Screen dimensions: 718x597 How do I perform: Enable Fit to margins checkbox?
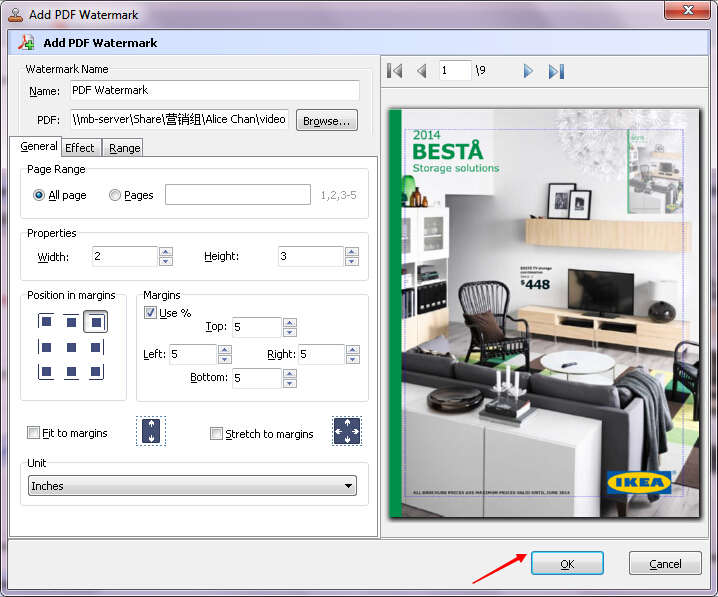click(33, 433)
